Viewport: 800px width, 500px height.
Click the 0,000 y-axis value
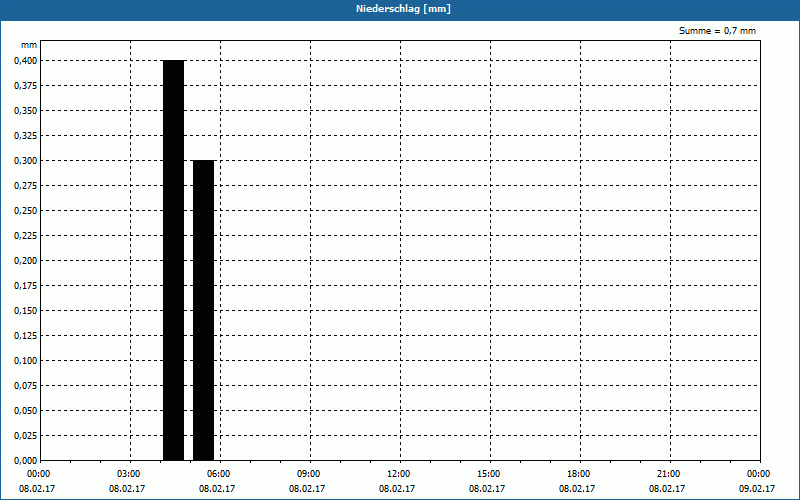[26, 461]
